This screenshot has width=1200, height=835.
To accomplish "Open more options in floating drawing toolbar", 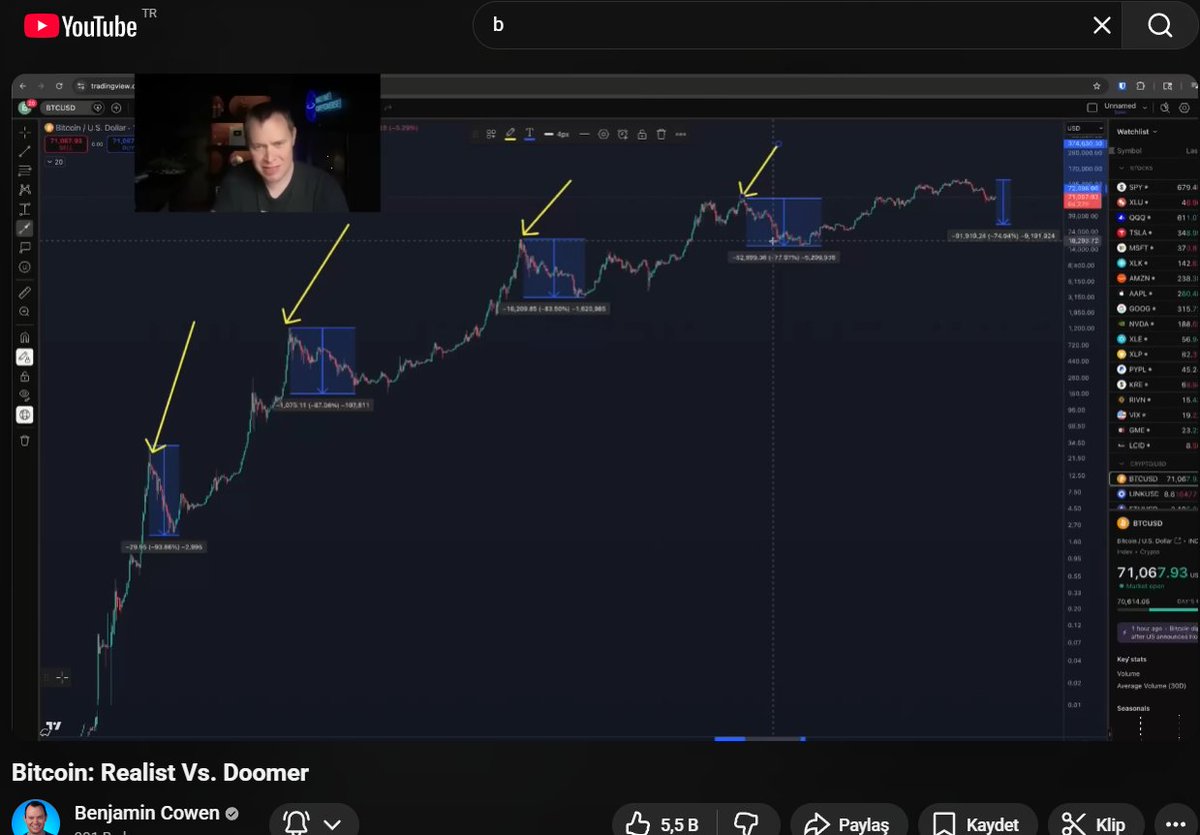I will (681, 134).
